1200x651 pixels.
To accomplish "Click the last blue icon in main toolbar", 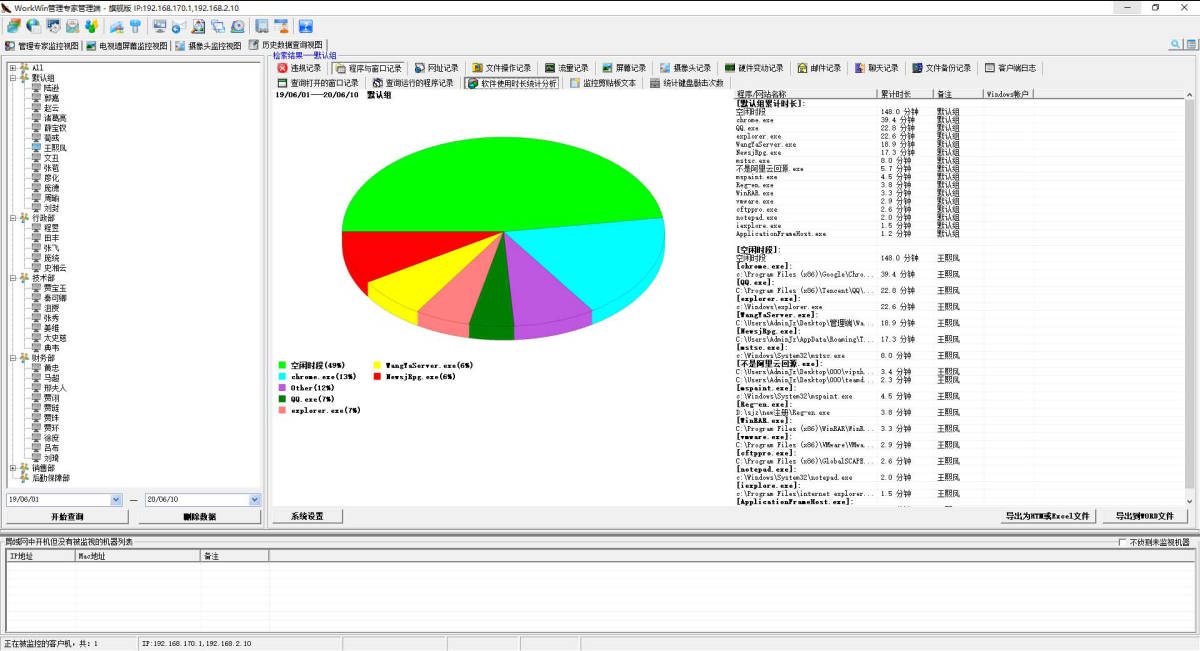I will 307,26.
